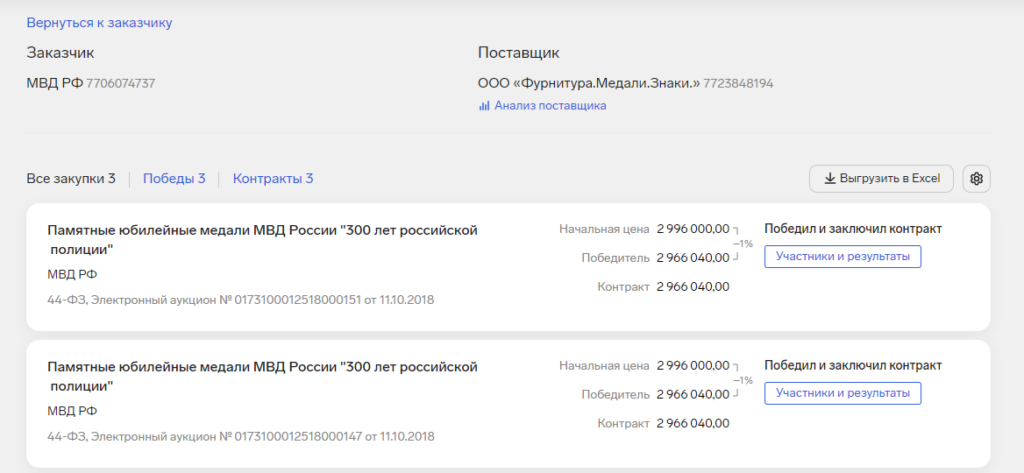Open Участники и результаты for auction ending 151
The height and width of the screenshot is (473, 1024).
tap(842, 257)
